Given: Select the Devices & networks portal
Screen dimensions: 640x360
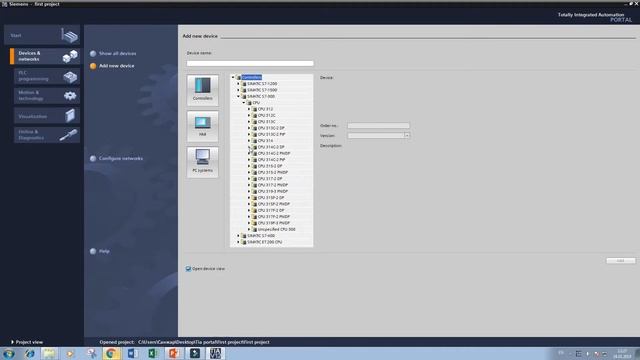Looking at the screenshot, I should pos(45,56).
